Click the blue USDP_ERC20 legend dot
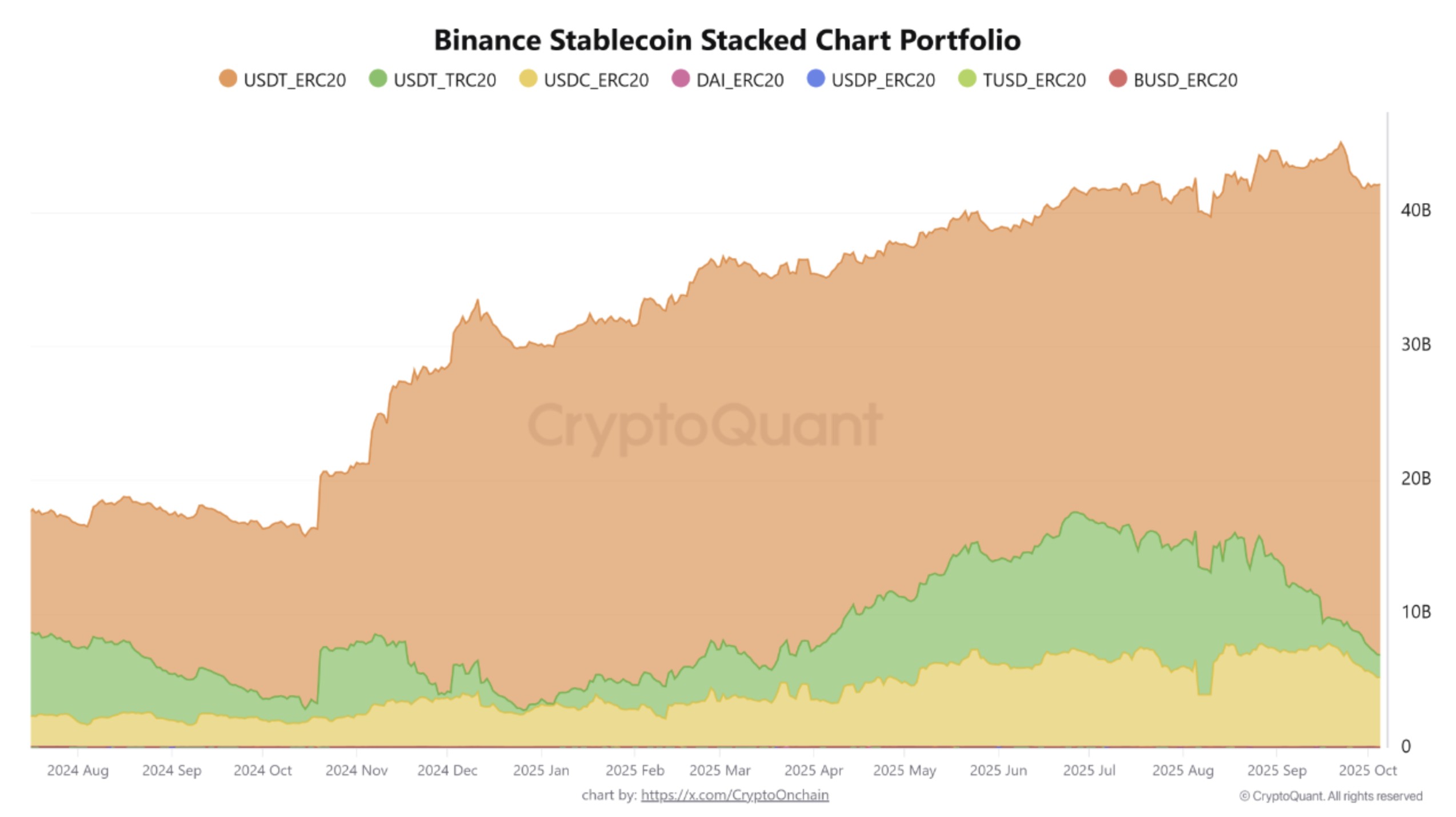1456x817 pixels. pyautogui.click(x=815, y=79)
